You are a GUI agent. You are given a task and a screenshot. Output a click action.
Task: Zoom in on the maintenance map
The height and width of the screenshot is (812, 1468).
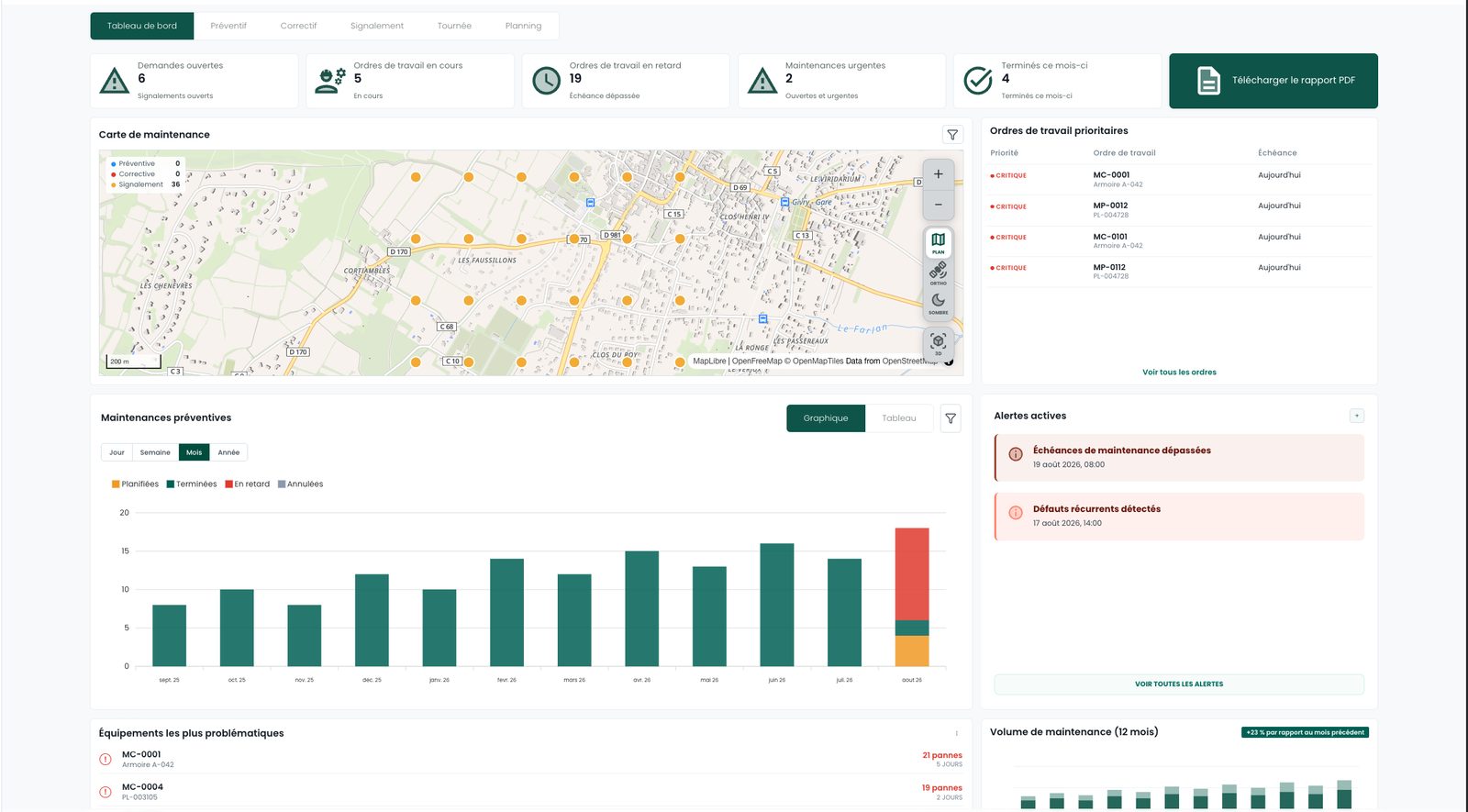(938, 174)
